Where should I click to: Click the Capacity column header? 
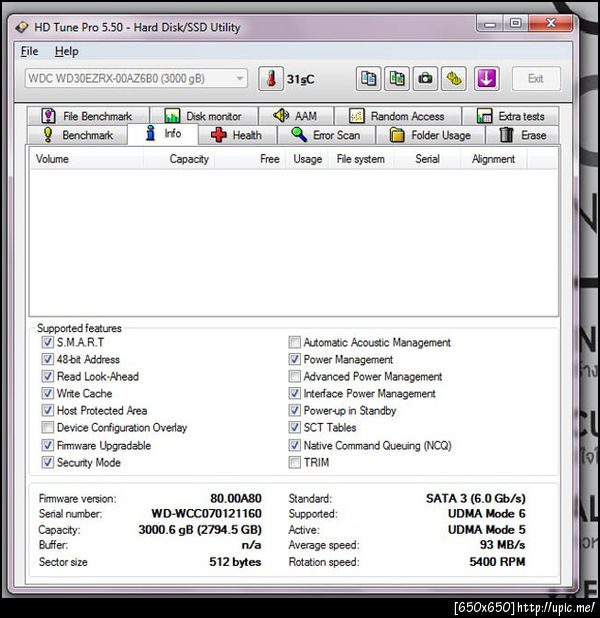(x=179, y=159)
